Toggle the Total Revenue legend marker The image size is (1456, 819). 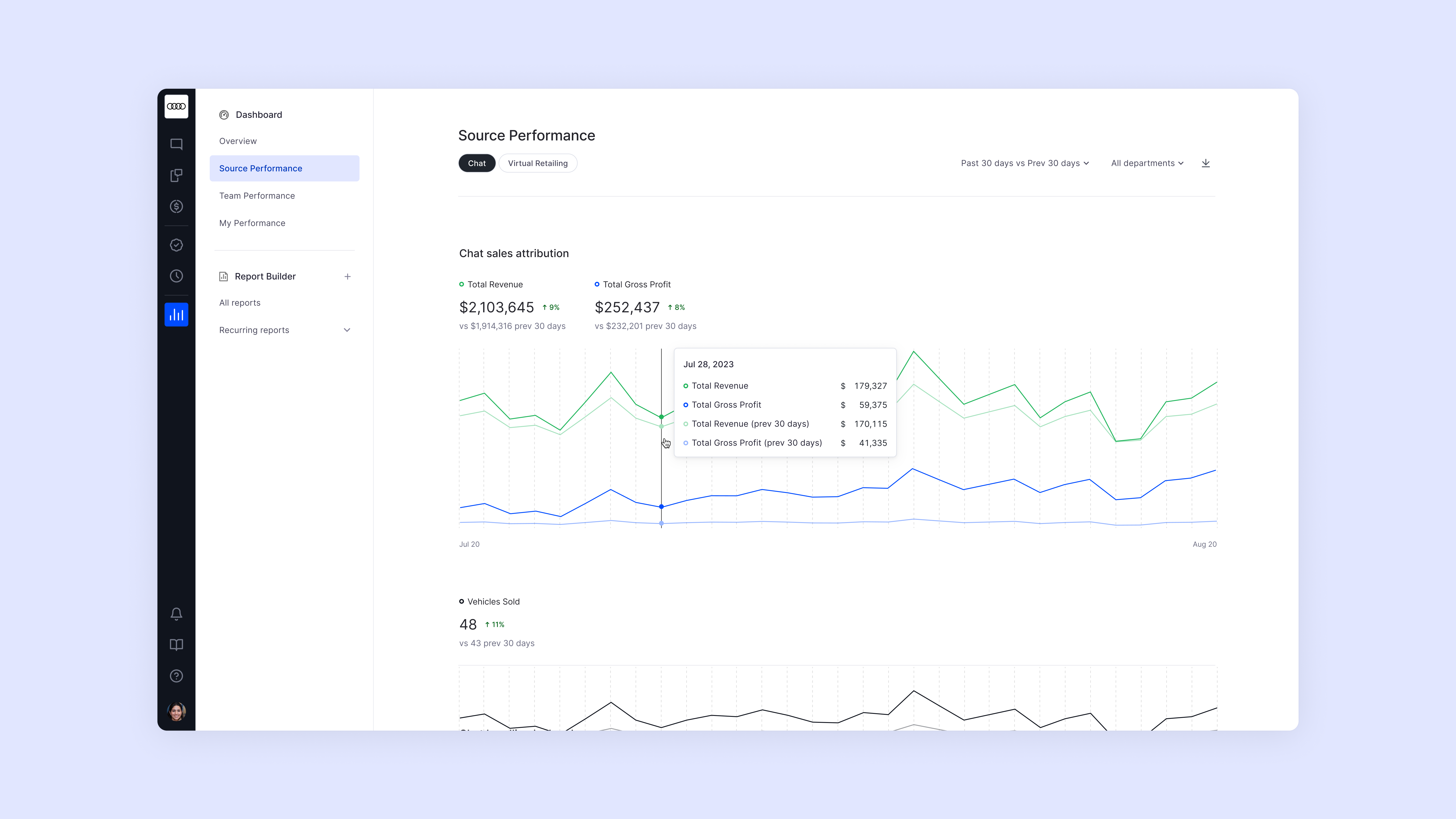(462, 284)
